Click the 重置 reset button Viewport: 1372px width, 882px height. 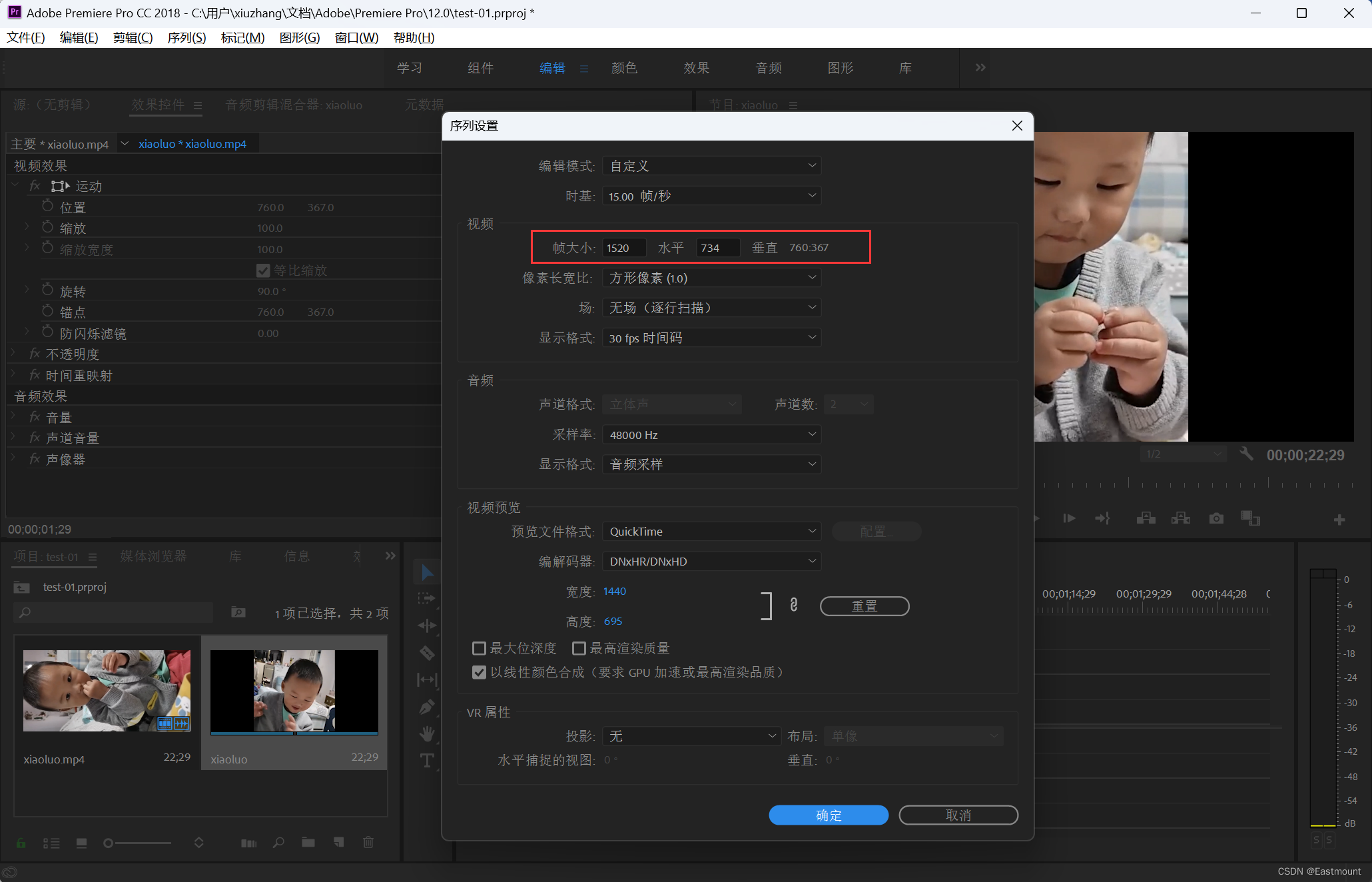864,606
